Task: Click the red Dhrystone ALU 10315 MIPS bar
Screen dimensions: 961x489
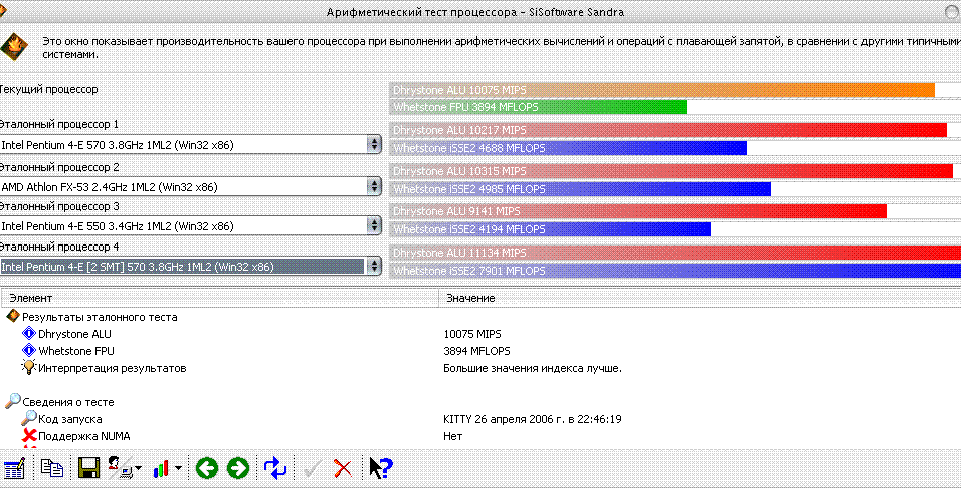Action: coord(671,170)
